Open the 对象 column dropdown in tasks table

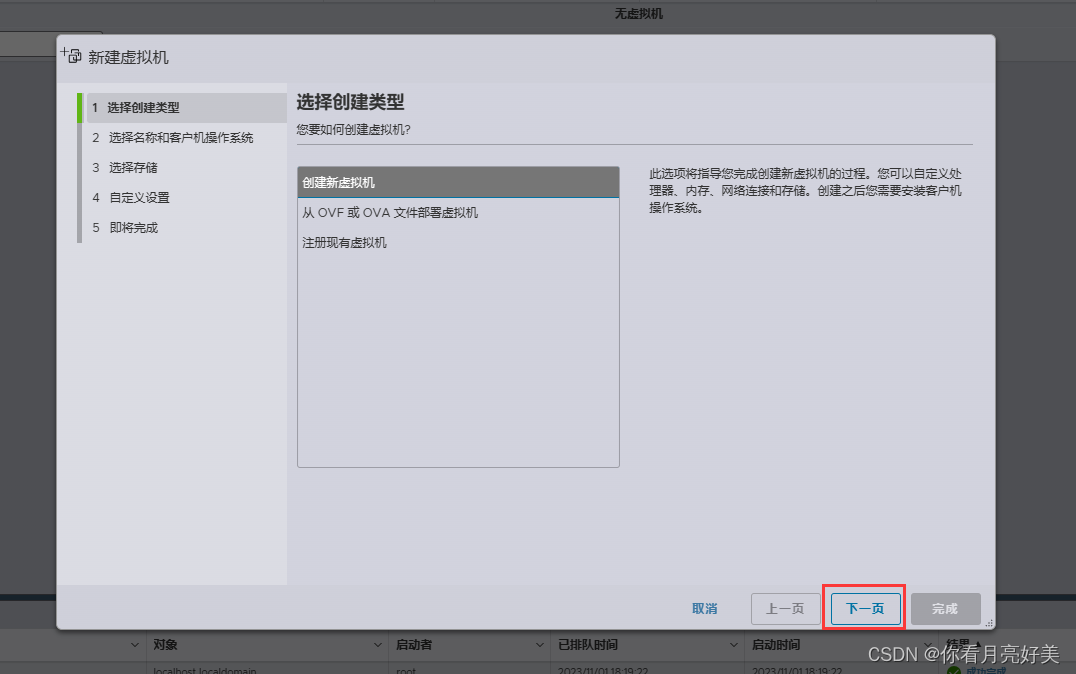[x=377, y=645]
